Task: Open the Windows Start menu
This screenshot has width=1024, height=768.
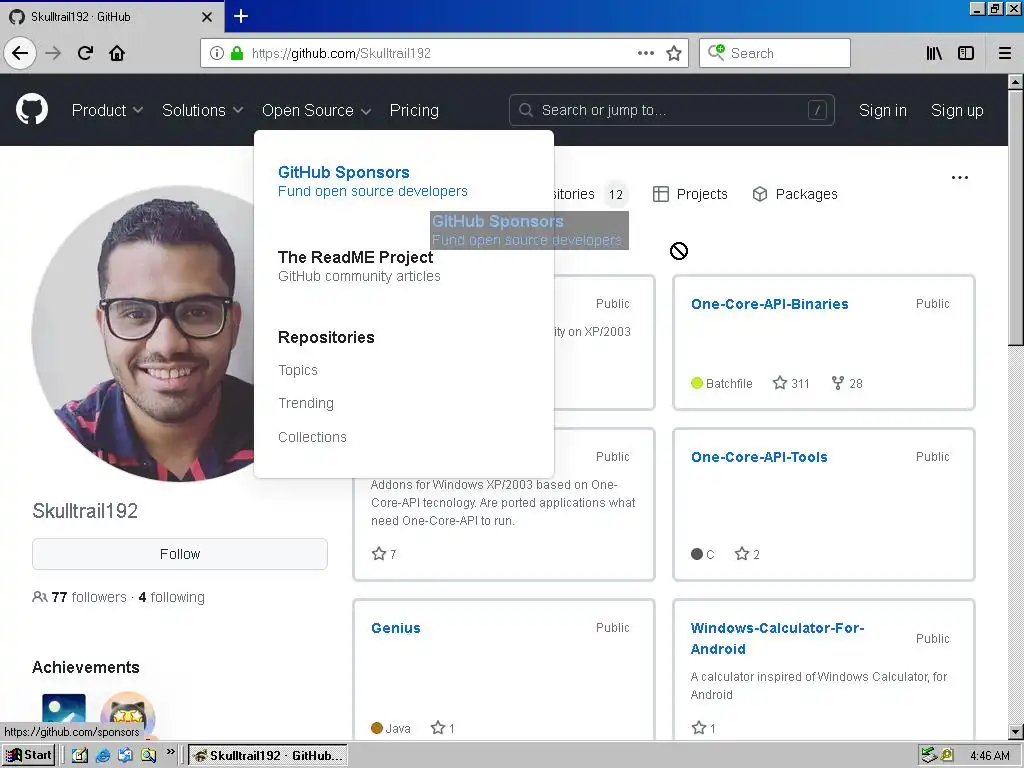Action: point(29,756)
